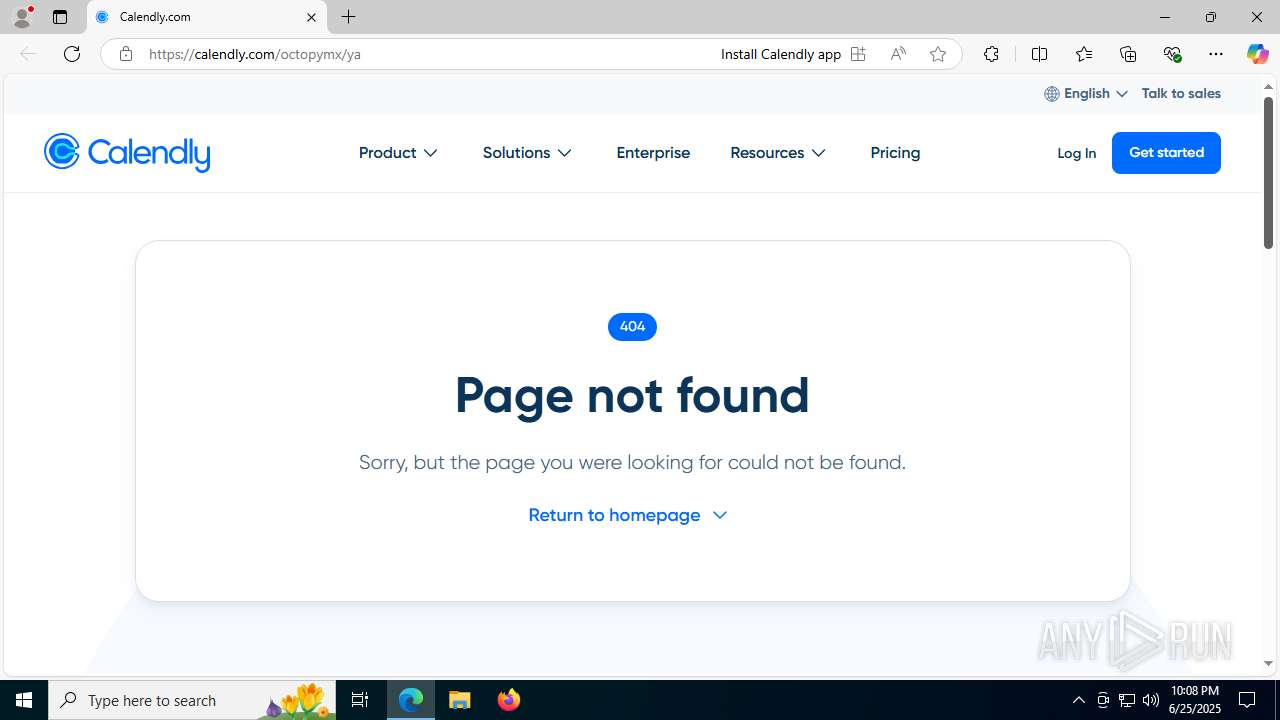Expand the Resources dropdown menu
1280x720 pixels.
click(778, 153)
